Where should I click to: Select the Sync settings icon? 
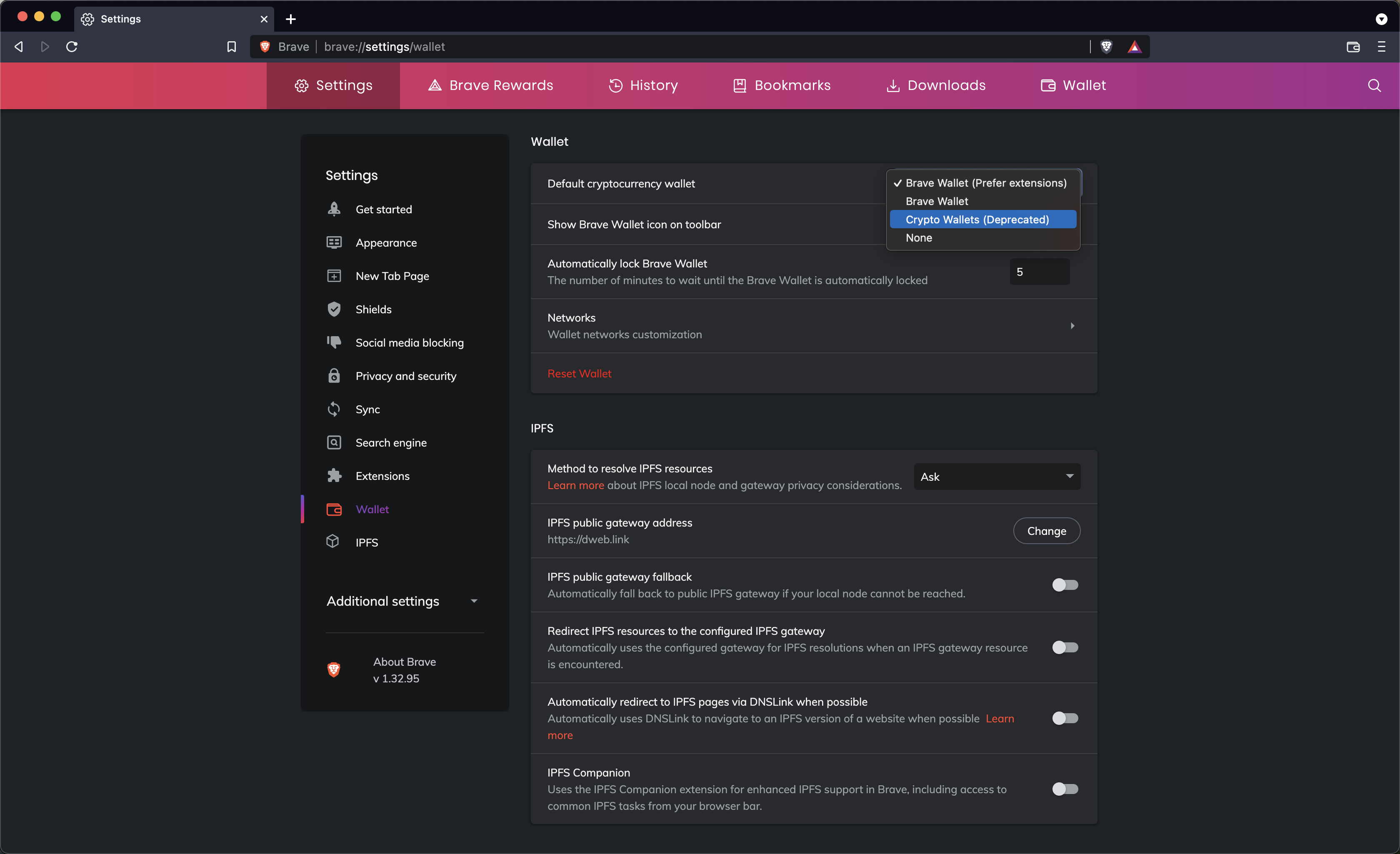pos(334,409)
